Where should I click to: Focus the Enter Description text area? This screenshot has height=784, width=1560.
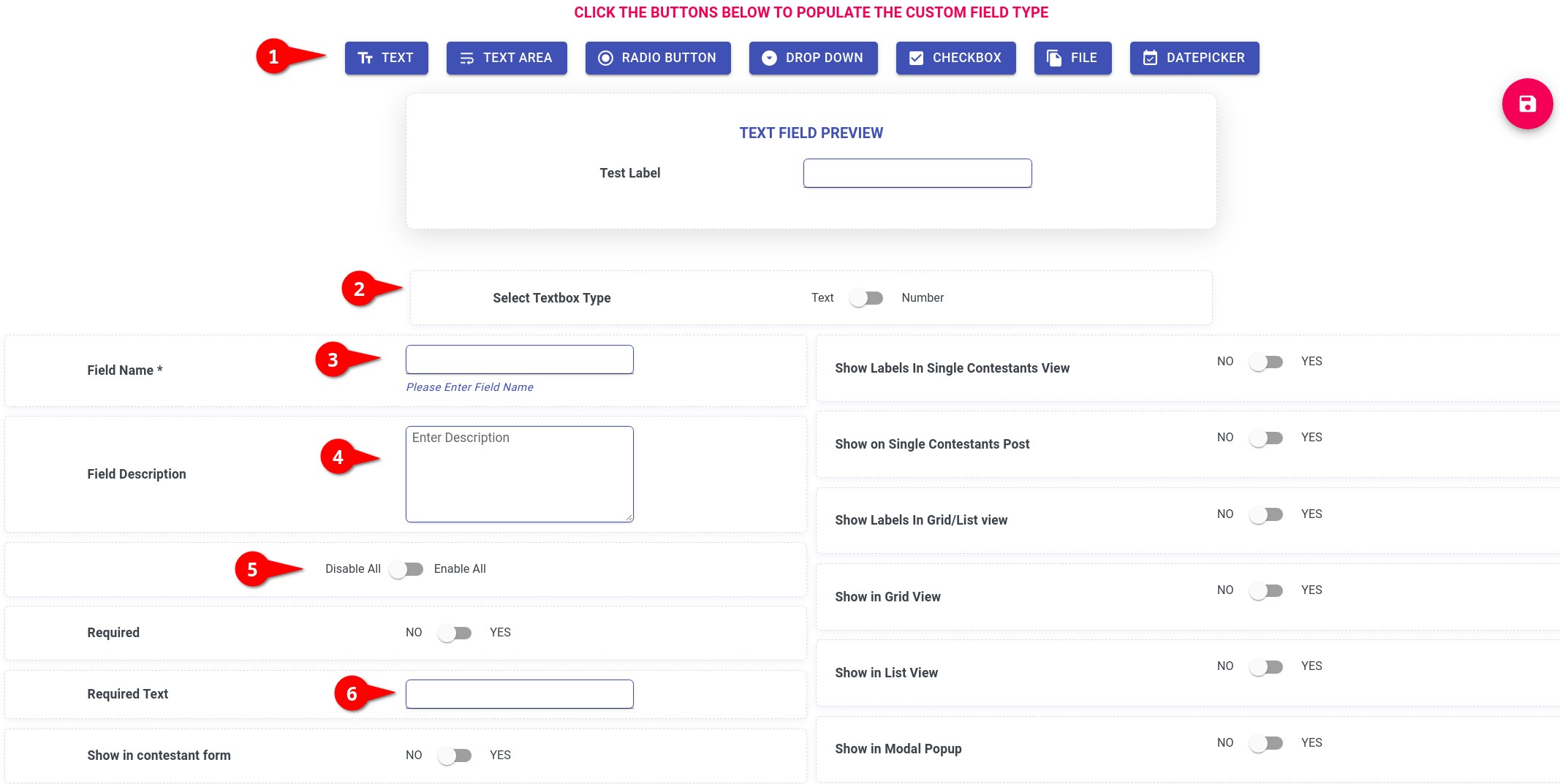click(519, 473)
